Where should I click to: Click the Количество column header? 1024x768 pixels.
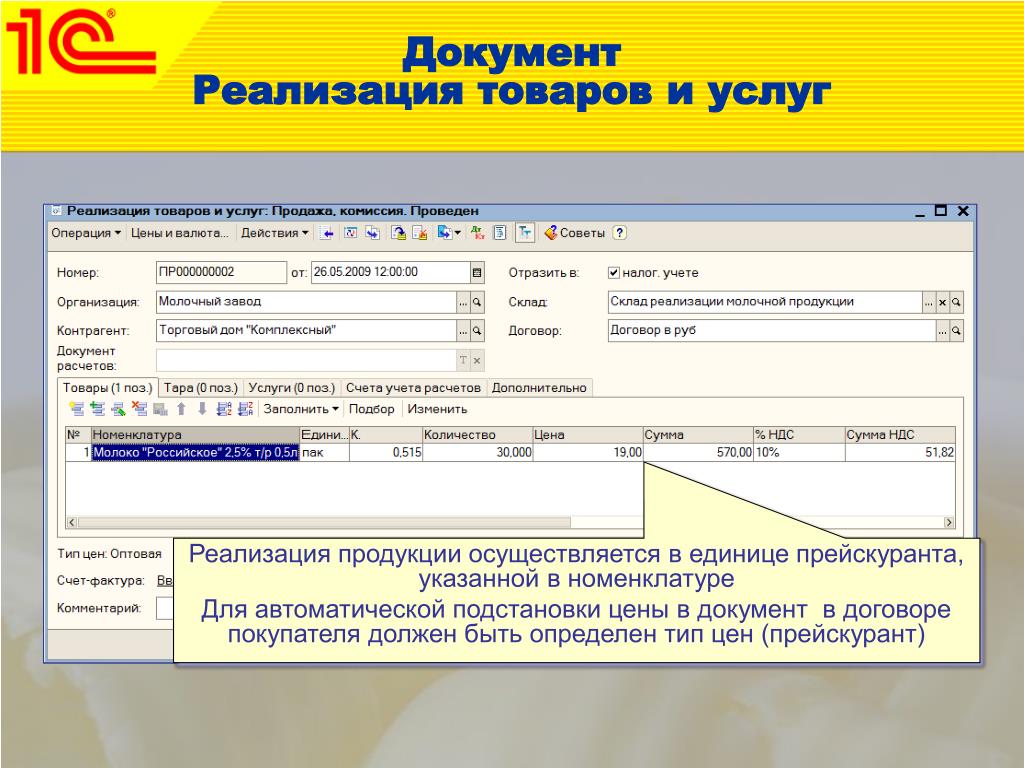tap(477, 435)
